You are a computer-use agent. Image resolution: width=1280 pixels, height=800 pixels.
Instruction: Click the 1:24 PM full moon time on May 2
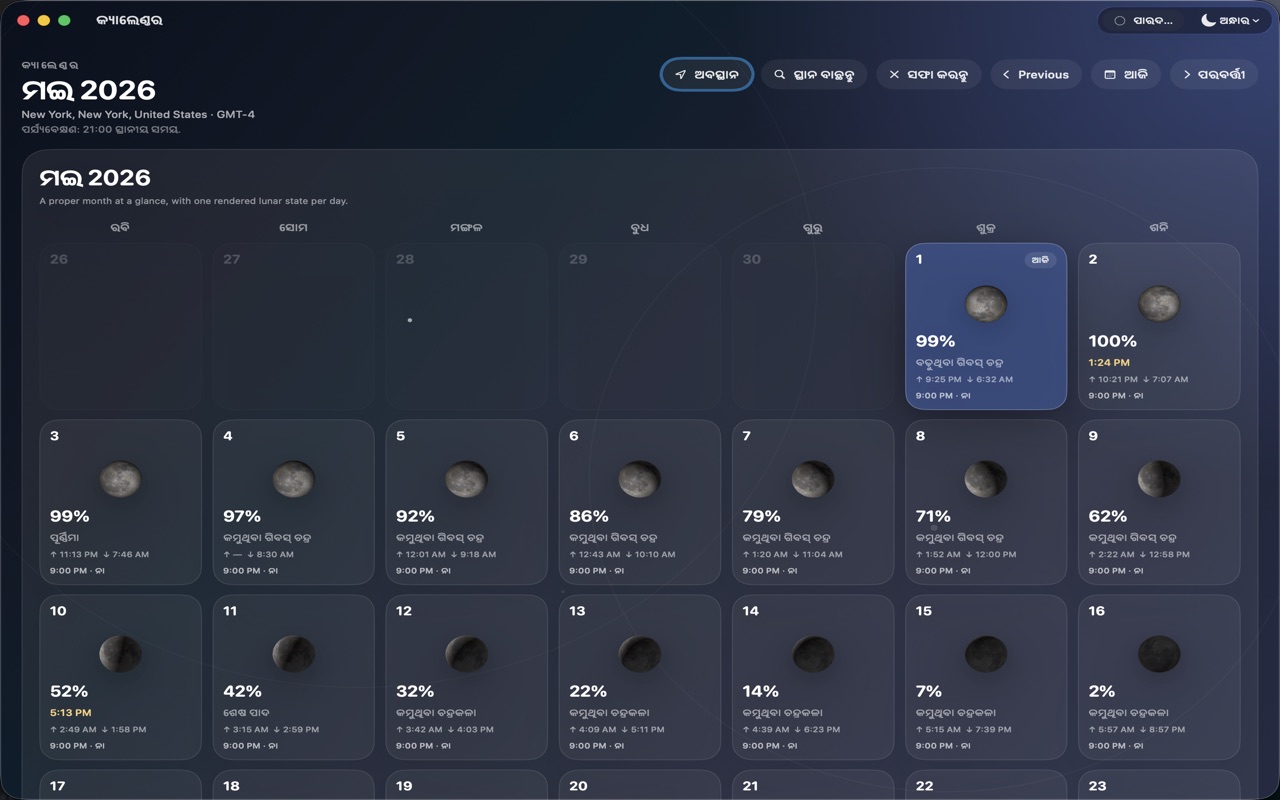coord(1109,362)
